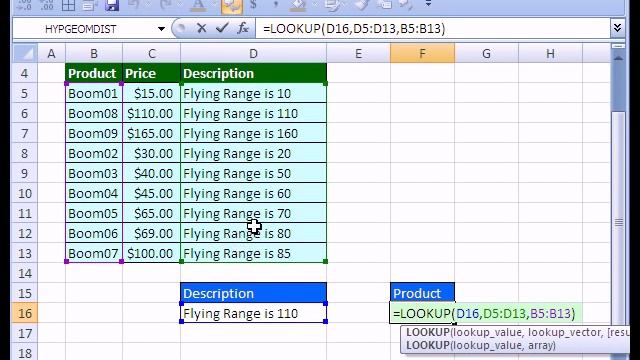Select column C header
Viewport: 640px width, 360px height.
click(151, 53)
